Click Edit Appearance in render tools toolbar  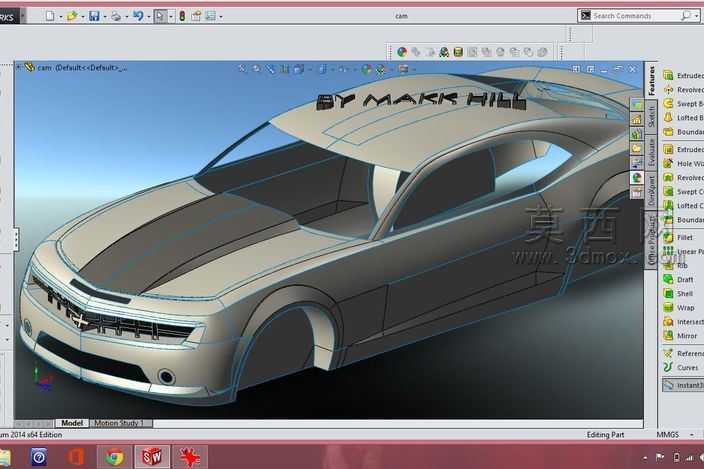point(402,52)
